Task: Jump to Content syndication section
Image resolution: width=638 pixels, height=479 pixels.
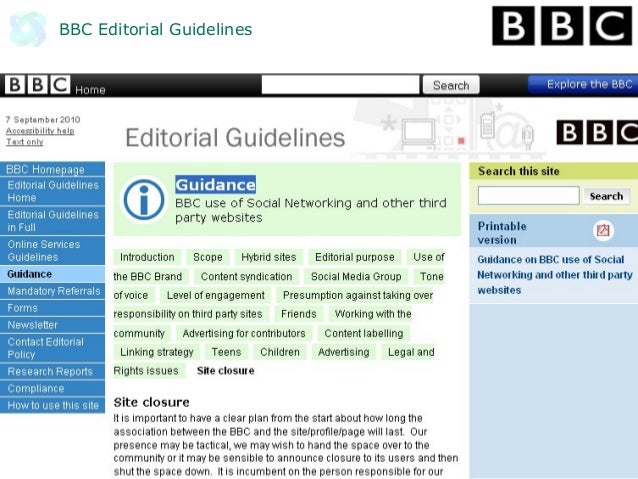Action: point(247,276)
